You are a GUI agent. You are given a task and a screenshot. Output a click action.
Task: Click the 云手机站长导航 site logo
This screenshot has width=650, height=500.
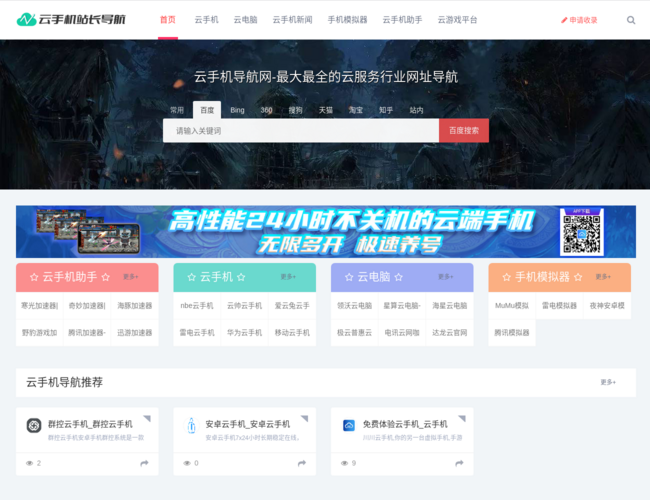[x=71, y=19]
